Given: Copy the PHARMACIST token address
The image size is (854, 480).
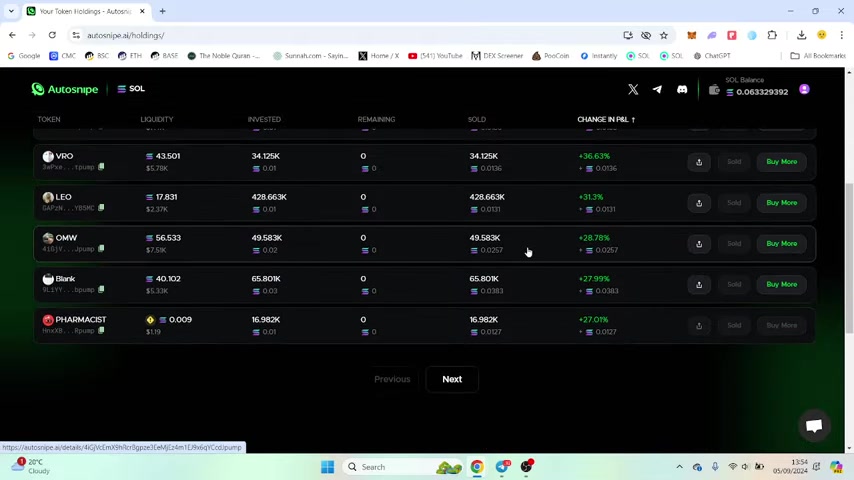Looking at the screenshot, I should point(101,330).
